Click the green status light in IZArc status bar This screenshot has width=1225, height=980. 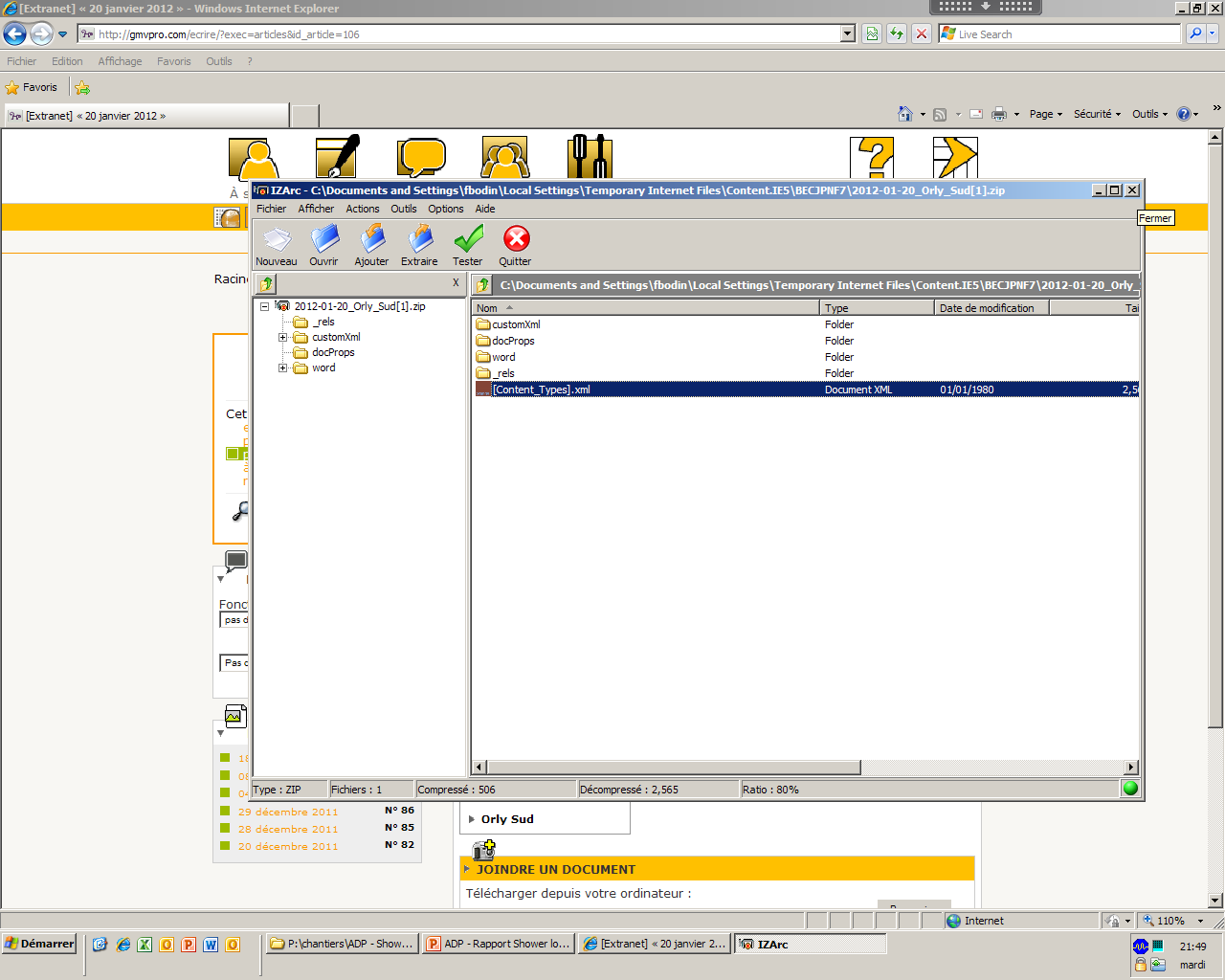coord(1130,789)
